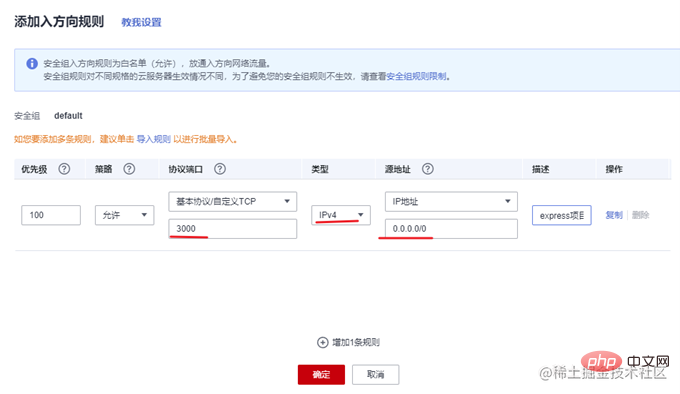Open the 基本协议/自定义TCP protocol dropdown
This screenshot has height=394, width=680.
(x=232, y=202)
